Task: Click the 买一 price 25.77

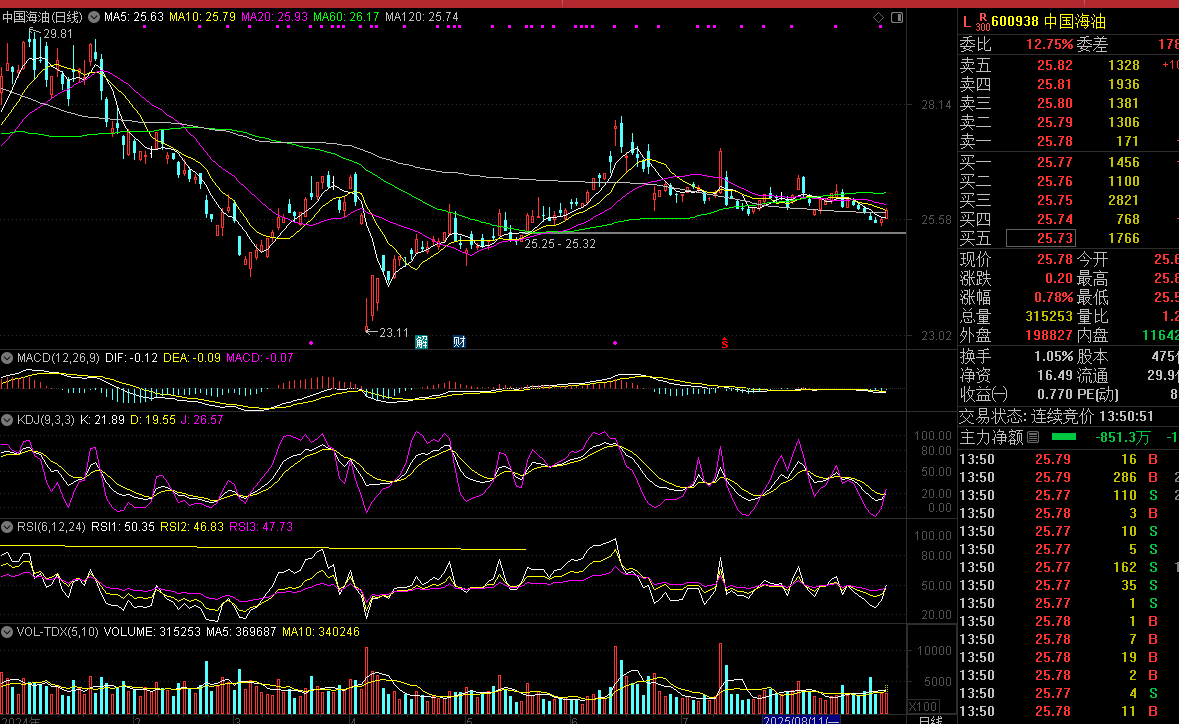Action: [x=1054, y=162]
